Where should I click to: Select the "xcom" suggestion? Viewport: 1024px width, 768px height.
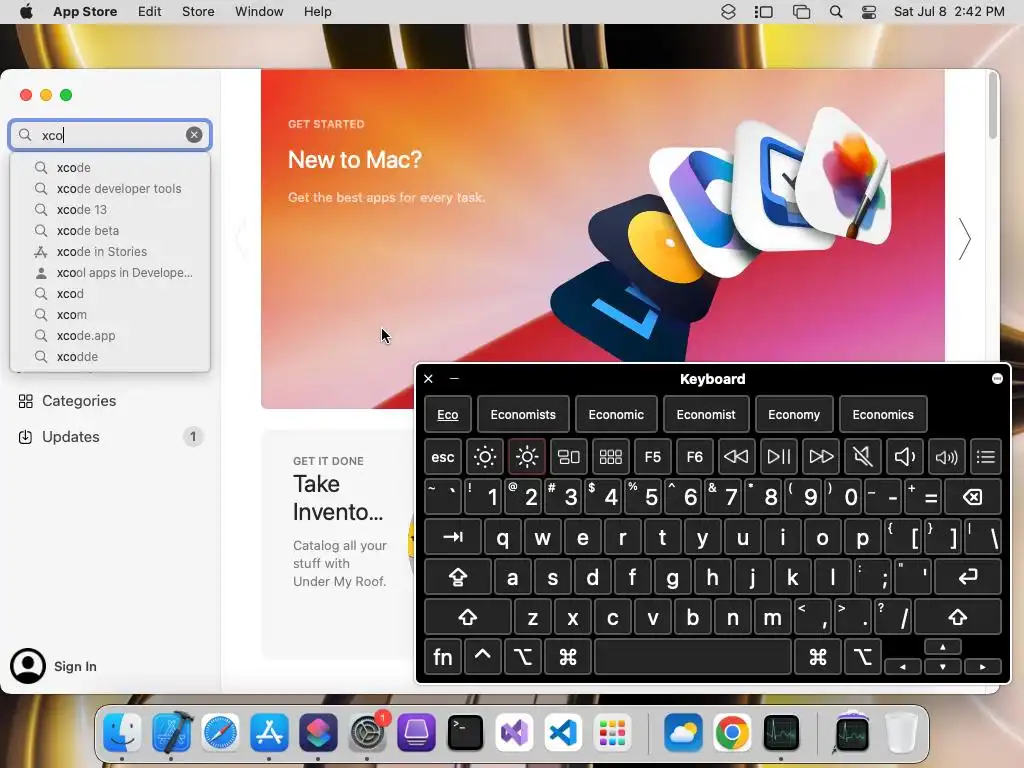[110, 315]
